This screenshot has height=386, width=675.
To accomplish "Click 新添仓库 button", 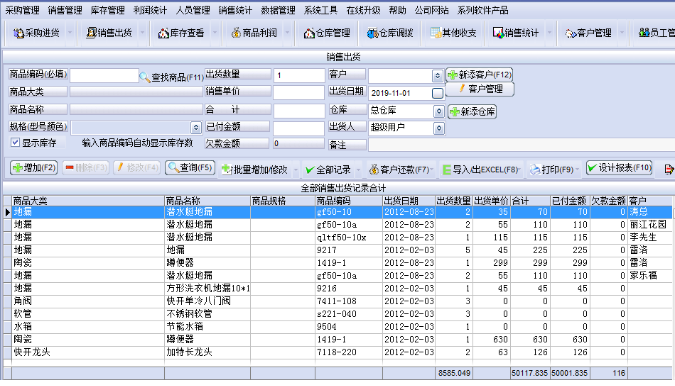I will (472, 111).
